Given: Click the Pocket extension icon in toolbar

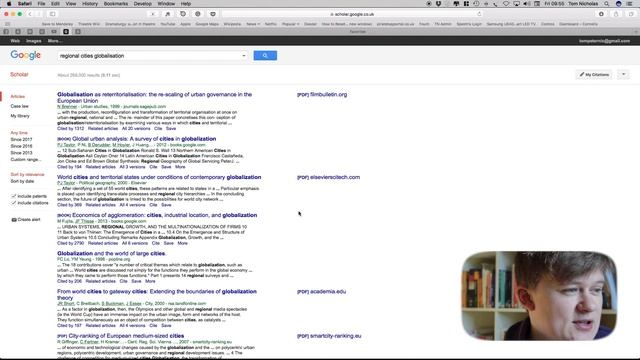Looking at the screenshot, I should click(213, 14).
